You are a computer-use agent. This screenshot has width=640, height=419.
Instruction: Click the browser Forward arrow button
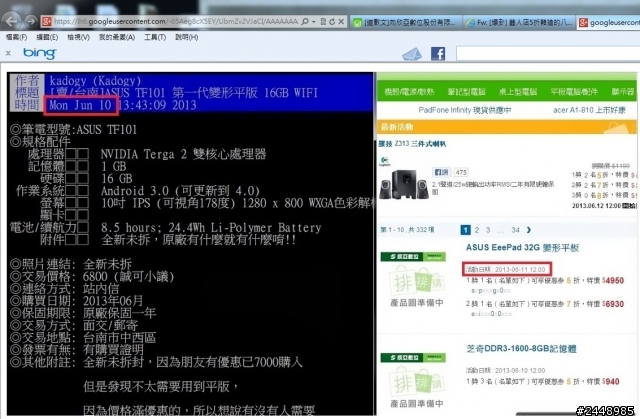pyautogui.click(x=31, y=20)
